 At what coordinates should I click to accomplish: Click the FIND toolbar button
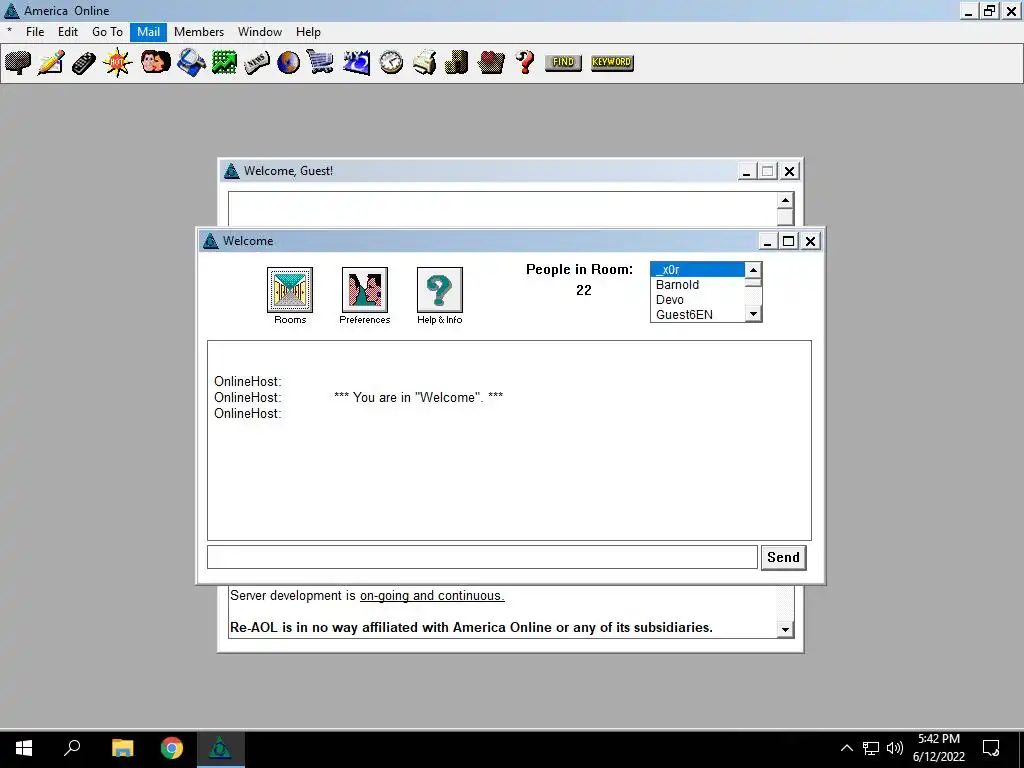(563, 62)
